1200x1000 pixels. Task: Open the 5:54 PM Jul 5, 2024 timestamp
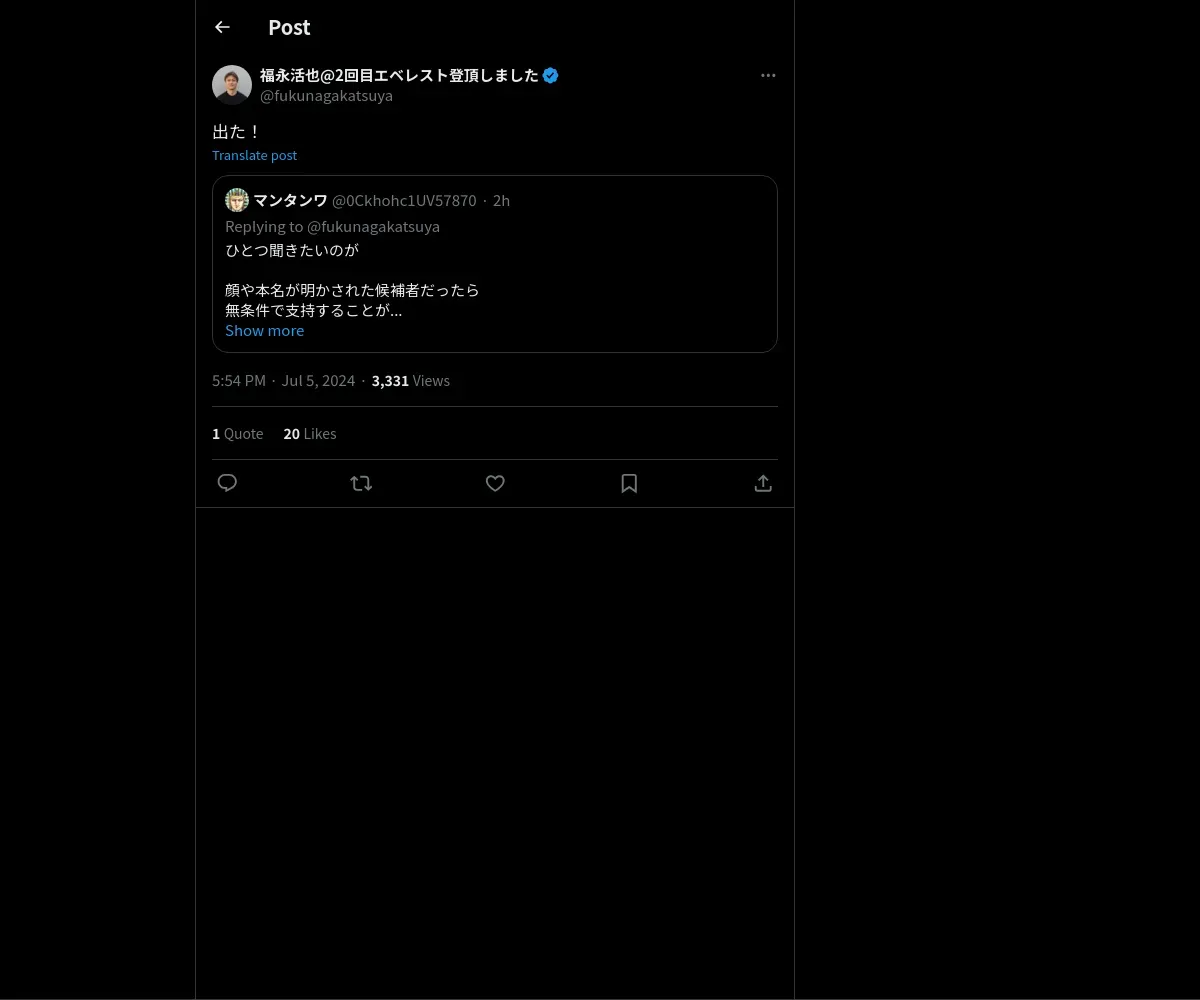click(x=284, y=380)
